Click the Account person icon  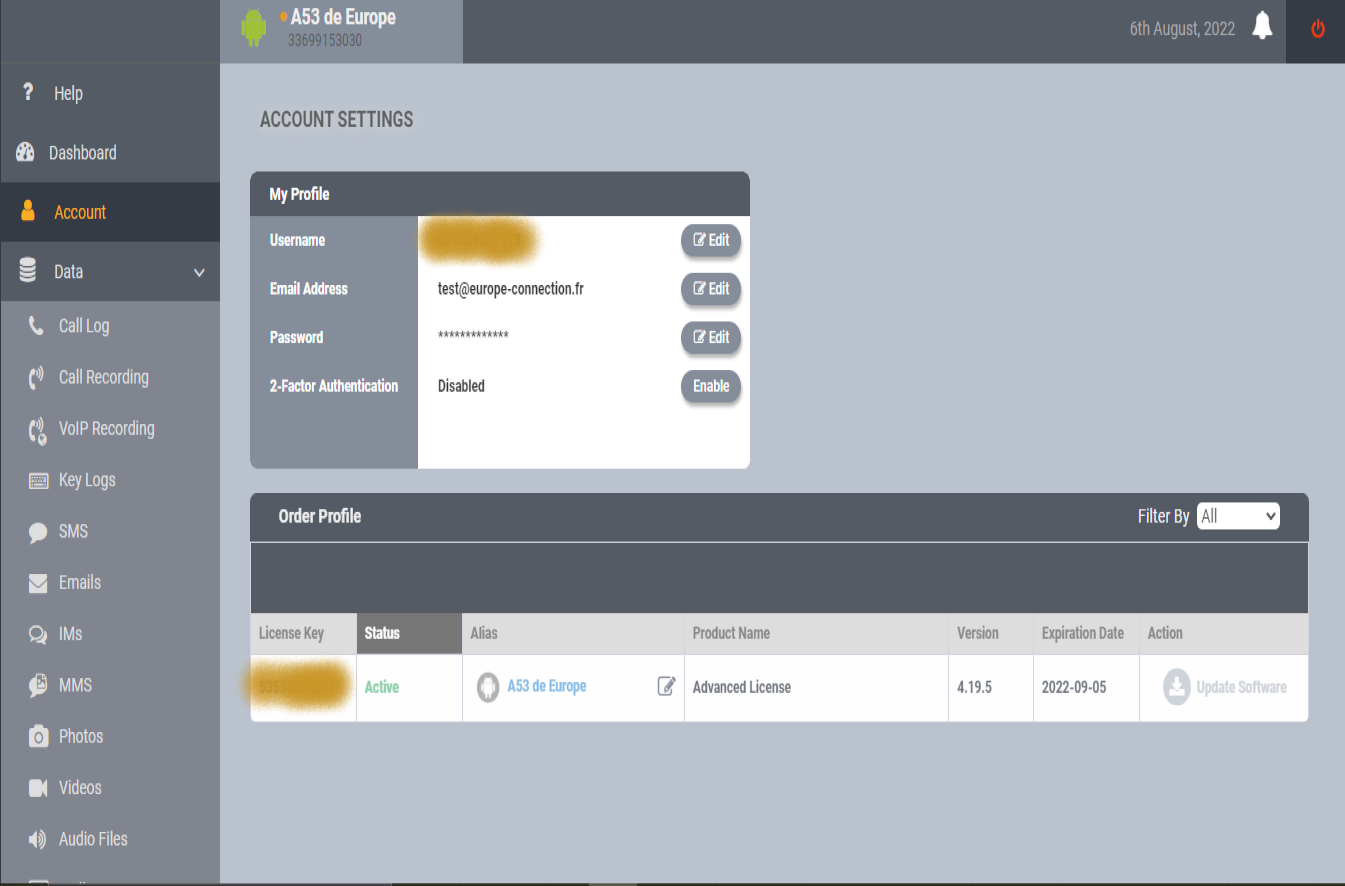(28, 211)
